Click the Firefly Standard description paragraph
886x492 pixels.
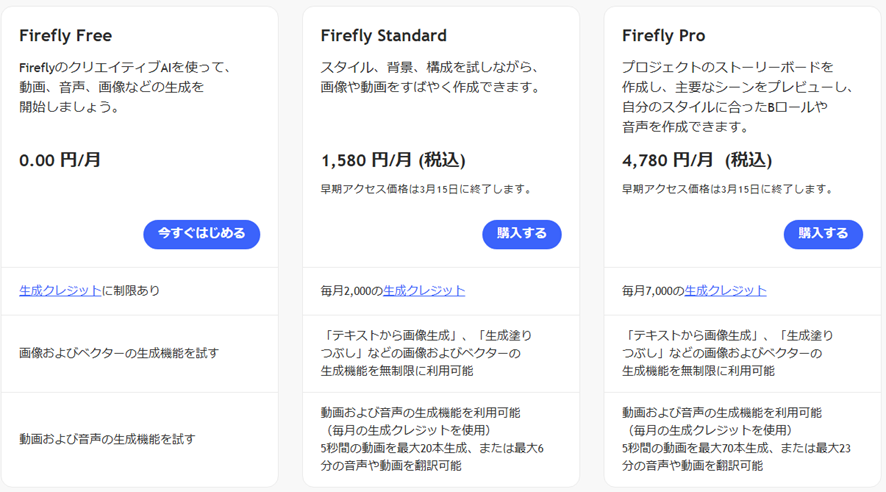pos(430,77)
